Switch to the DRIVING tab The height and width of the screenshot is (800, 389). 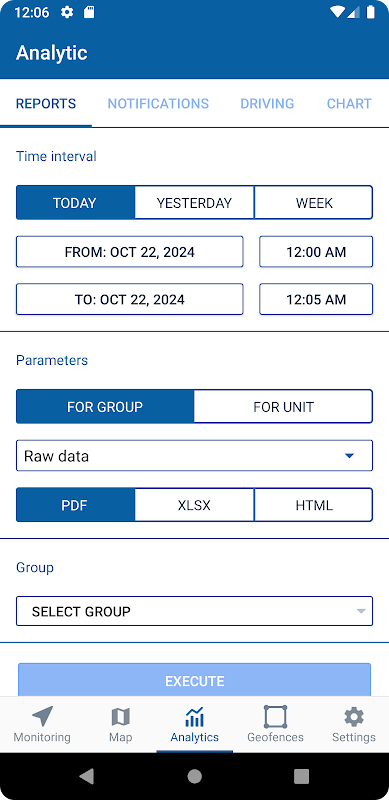click(x=268, y=104)
